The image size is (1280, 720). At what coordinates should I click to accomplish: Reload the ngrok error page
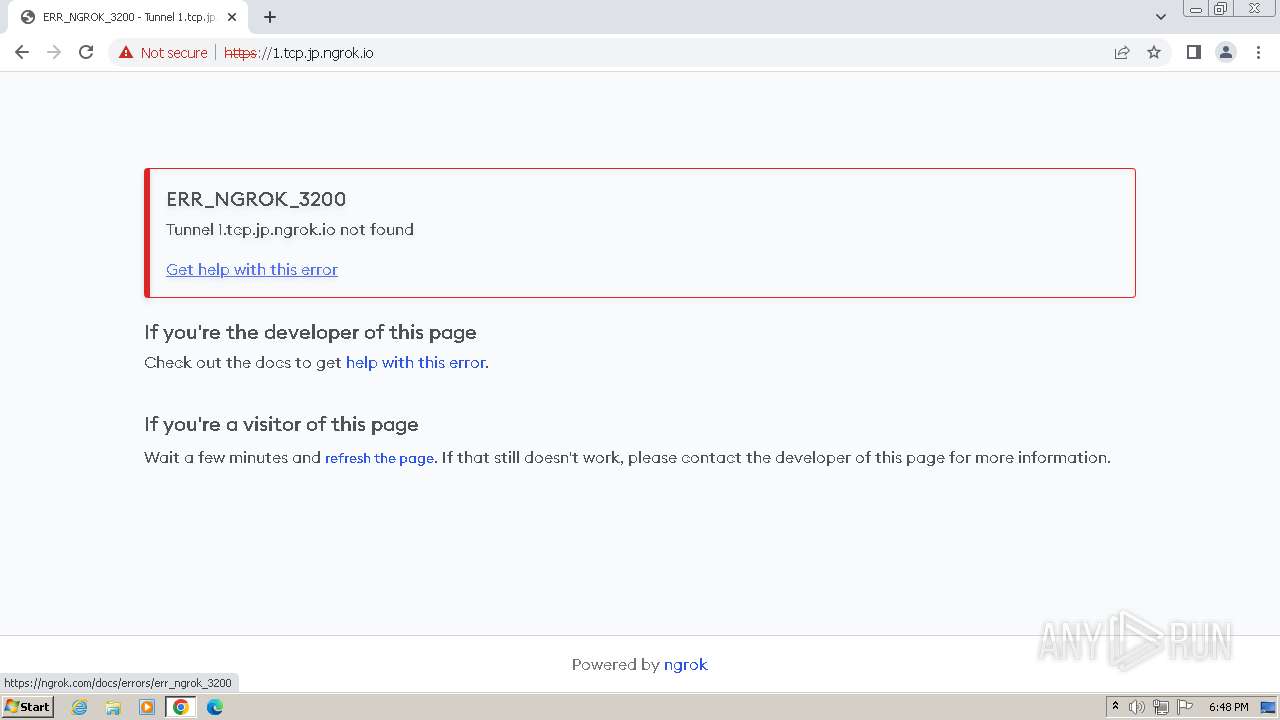click(86, 52)
